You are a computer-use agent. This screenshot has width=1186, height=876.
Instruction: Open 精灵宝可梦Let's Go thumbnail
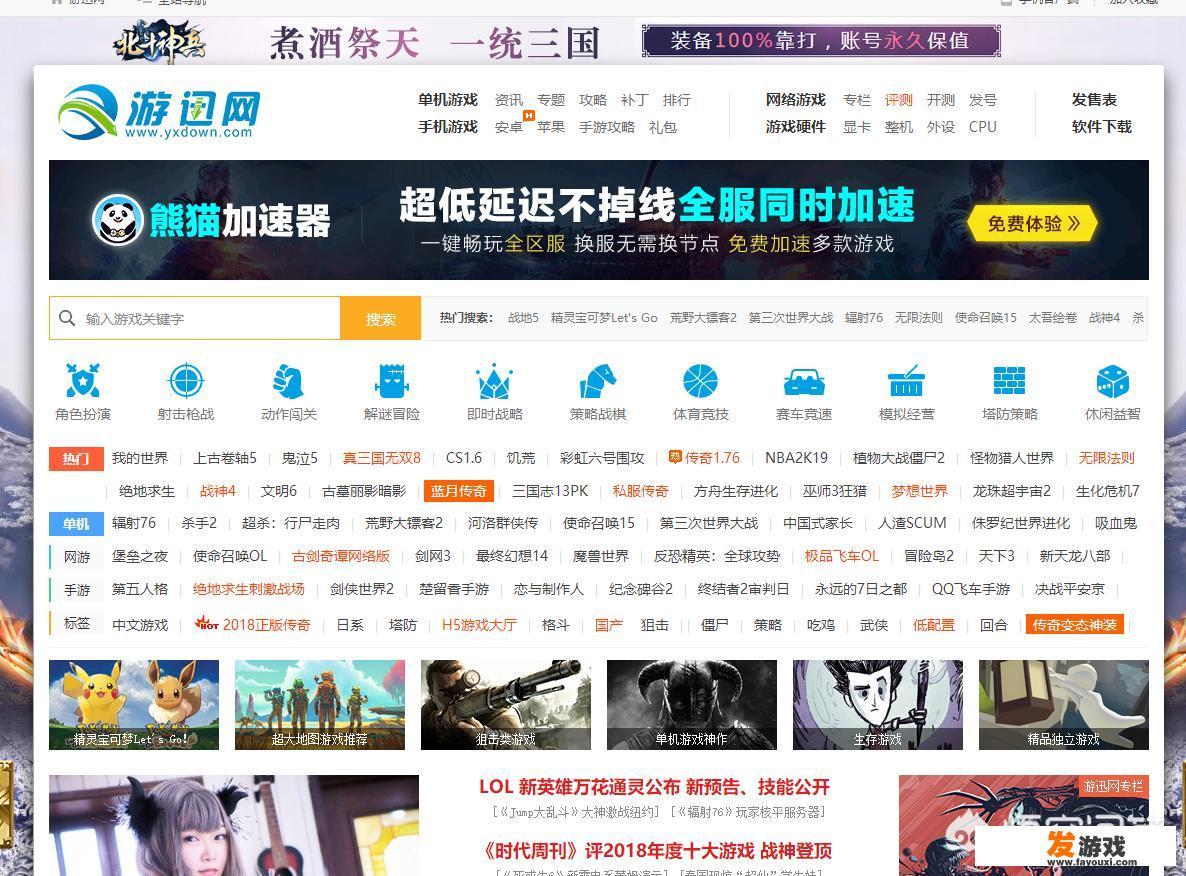pyautogui.click(x=134, y=705)
